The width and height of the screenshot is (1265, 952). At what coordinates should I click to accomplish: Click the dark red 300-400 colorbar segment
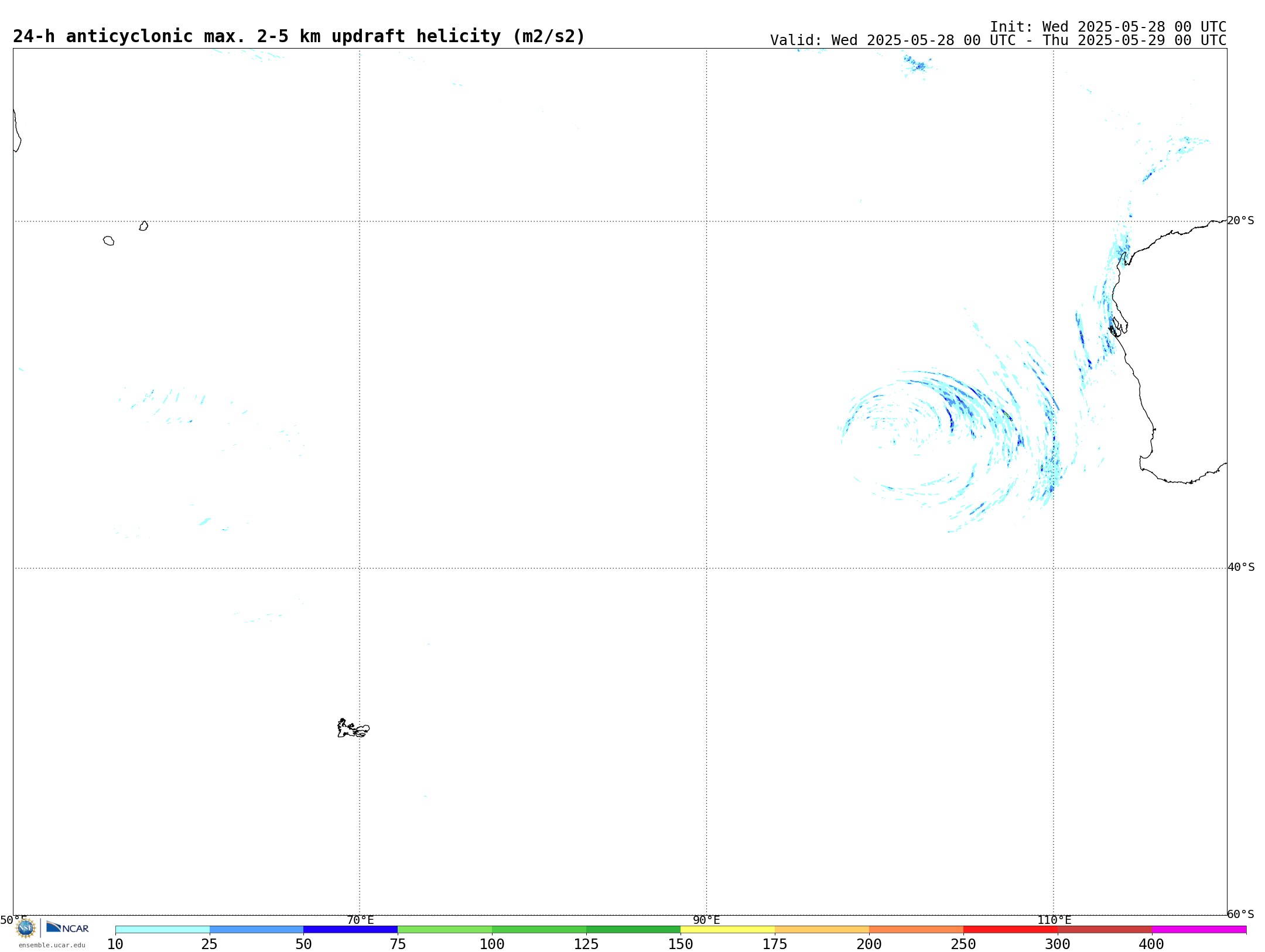pyautogui.click(x=1105, y=930)
